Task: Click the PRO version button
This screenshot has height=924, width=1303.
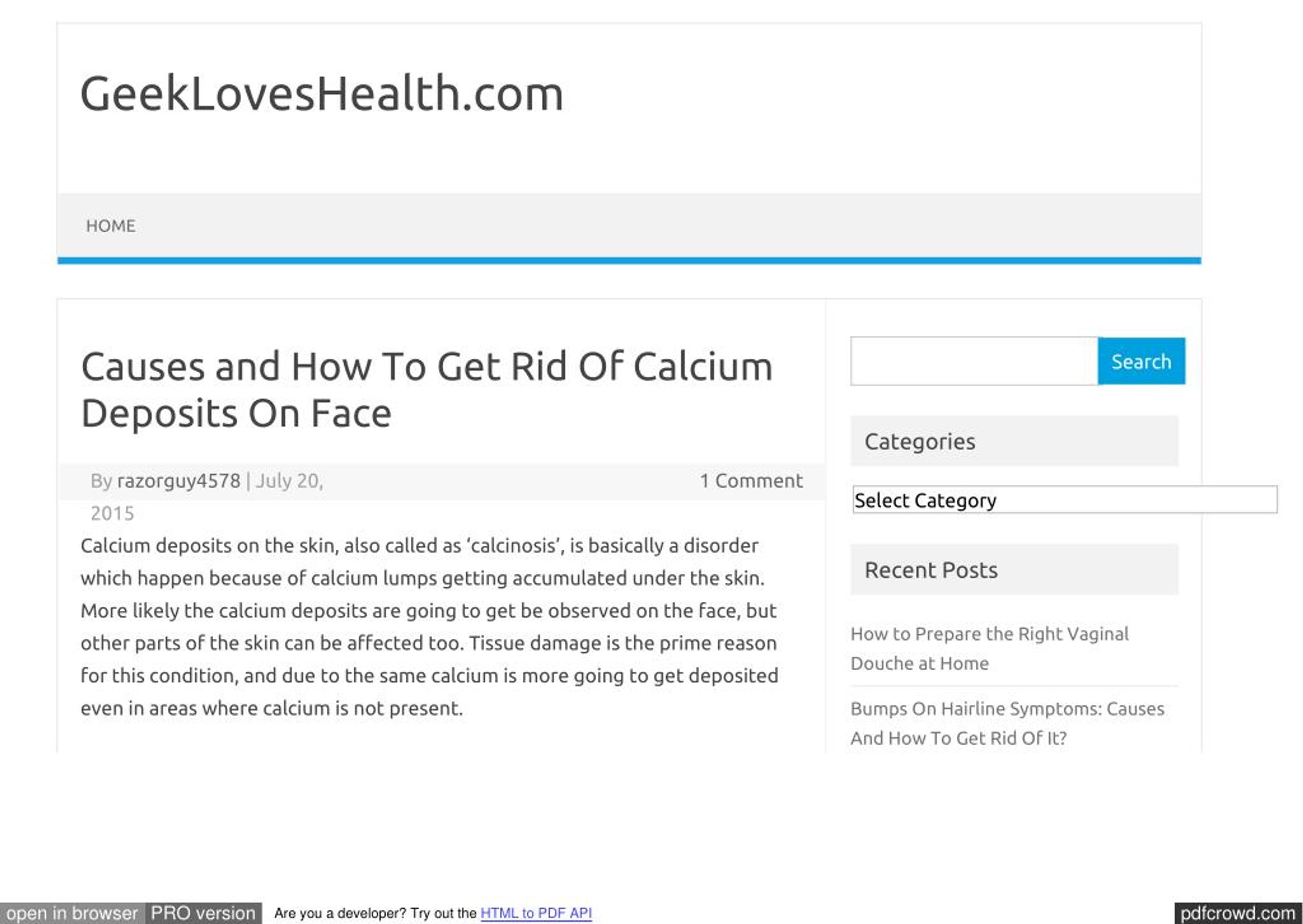Action: (202, 913)
